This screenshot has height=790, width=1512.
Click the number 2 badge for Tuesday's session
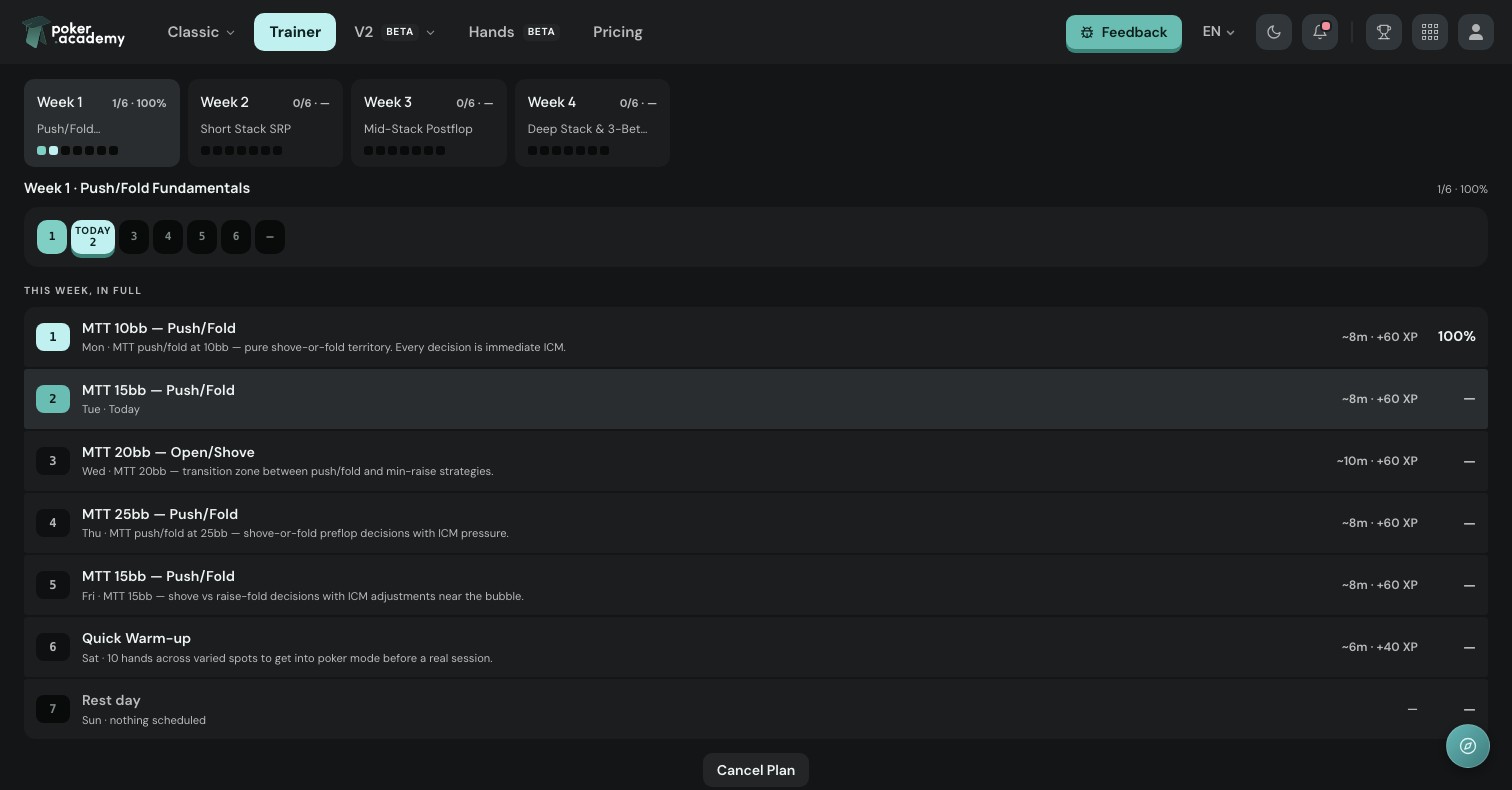[x=53, y=399]
